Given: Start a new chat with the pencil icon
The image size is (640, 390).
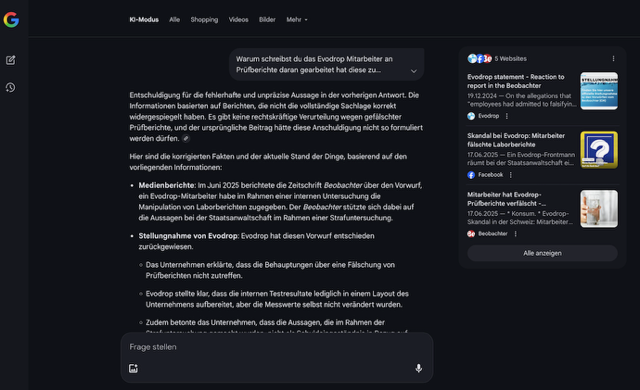Looking at the screenshot, I should click(x=11, y=60).
